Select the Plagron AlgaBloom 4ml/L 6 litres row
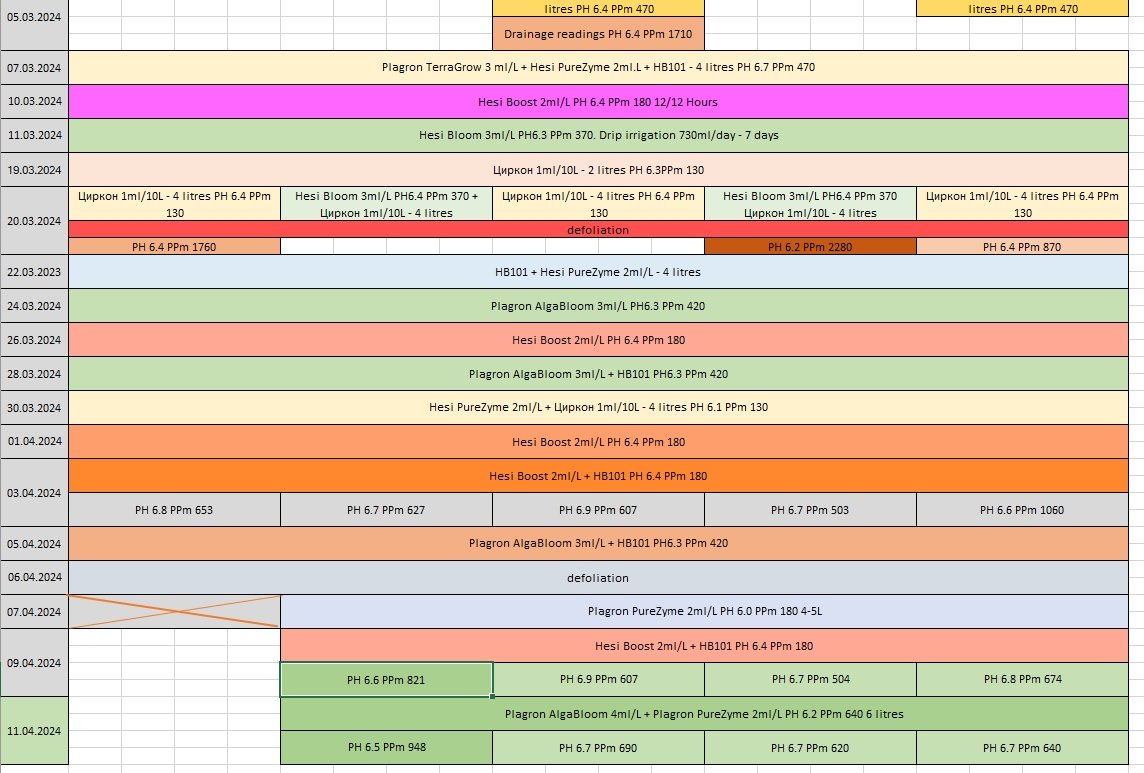 pyautogui.click(x=705, y=714)
